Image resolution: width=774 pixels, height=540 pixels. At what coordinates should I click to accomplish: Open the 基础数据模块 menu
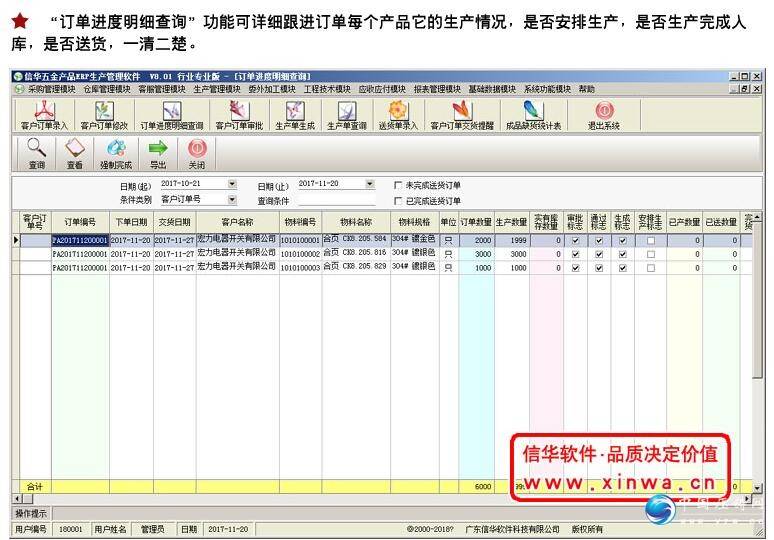point(492,89)
